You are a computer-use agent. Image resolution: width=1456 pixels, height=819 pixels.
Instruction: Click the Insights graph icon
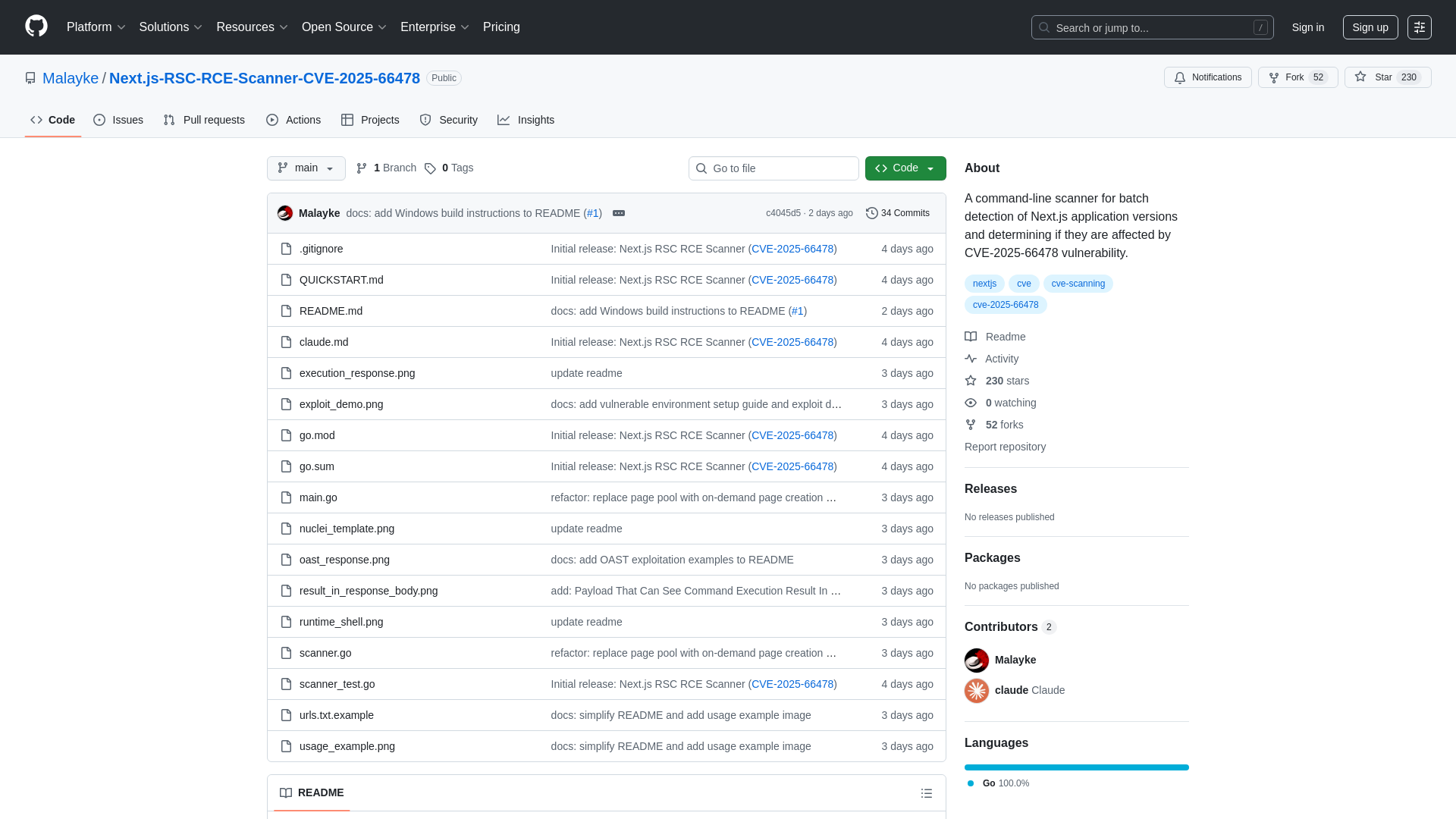[504, 120]
